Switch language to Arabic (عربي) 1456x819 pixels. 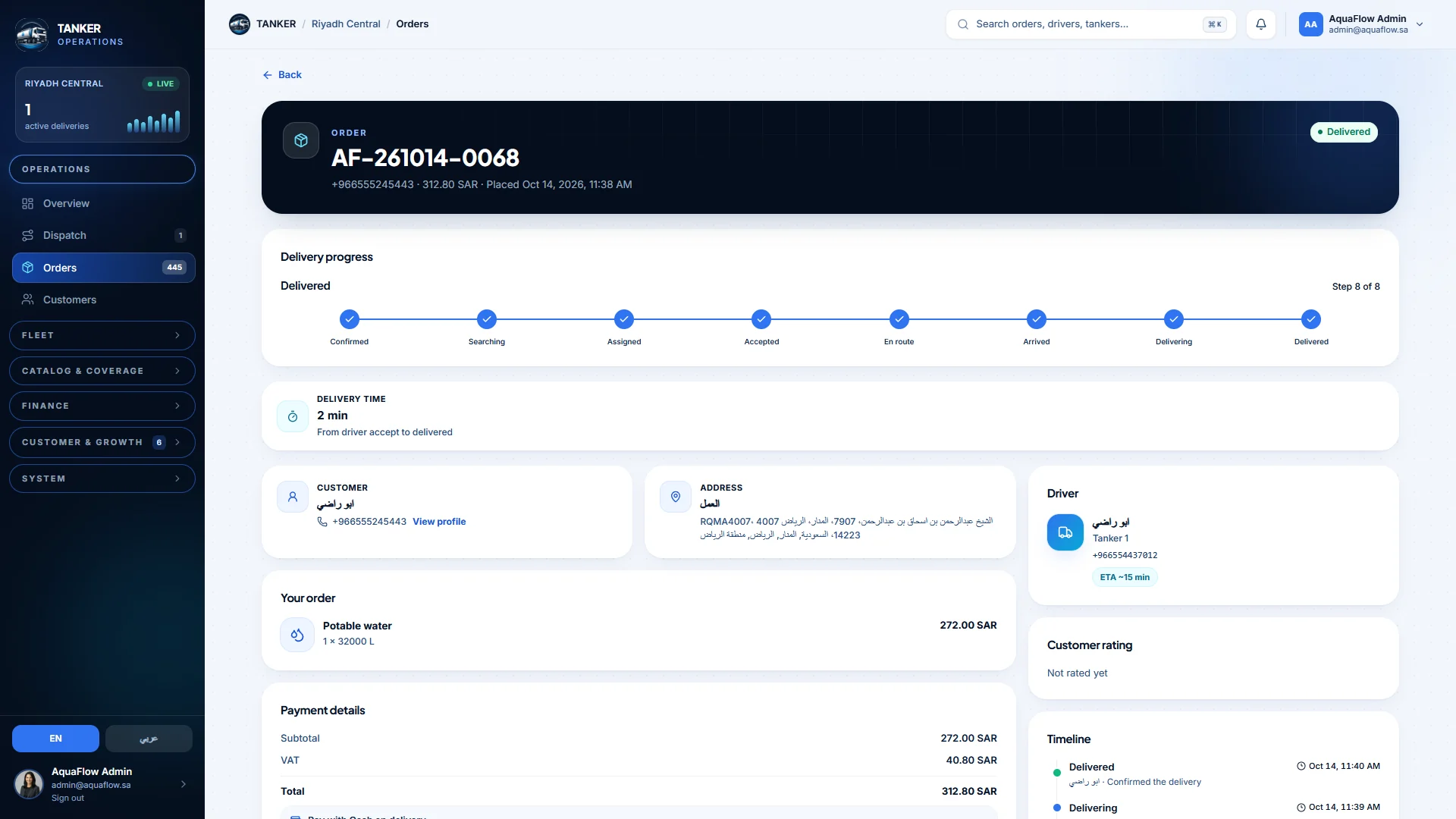click(x=149, y=739)
